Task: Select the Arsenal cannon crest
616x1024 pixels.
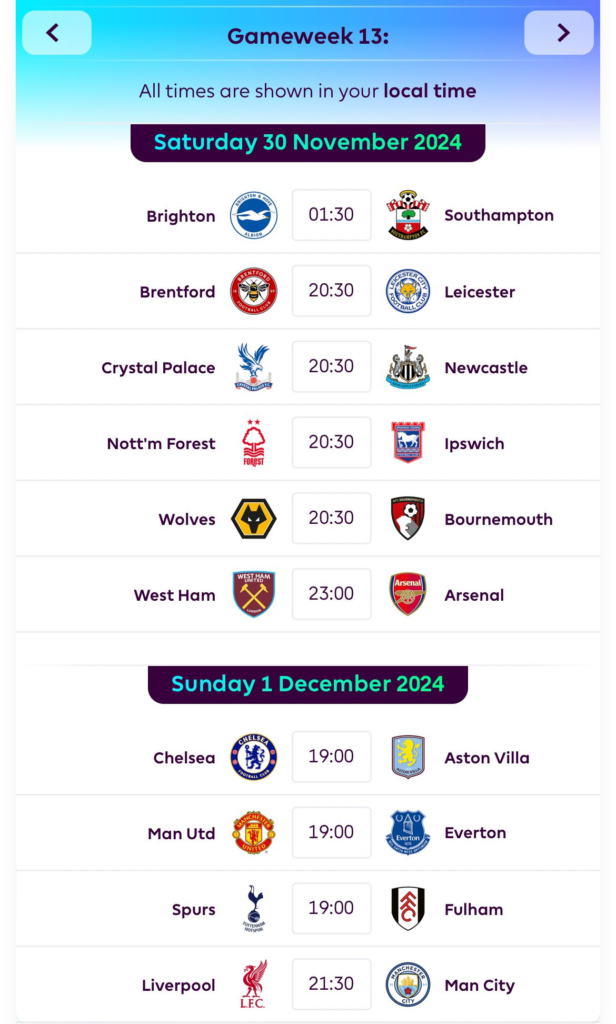Action: [x=408, y=594]
